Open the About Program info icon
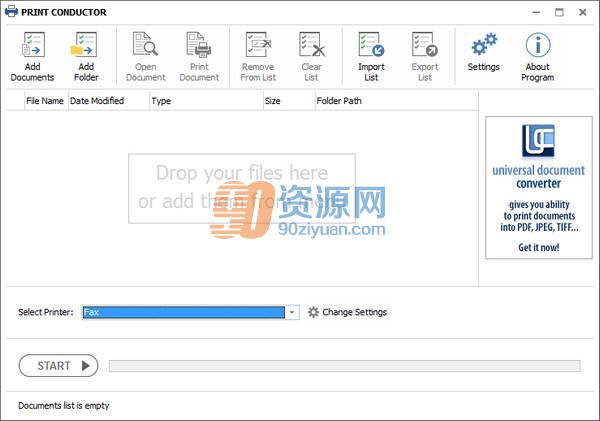This screenshot has height=421, width=600. click(x=538, y=45)
